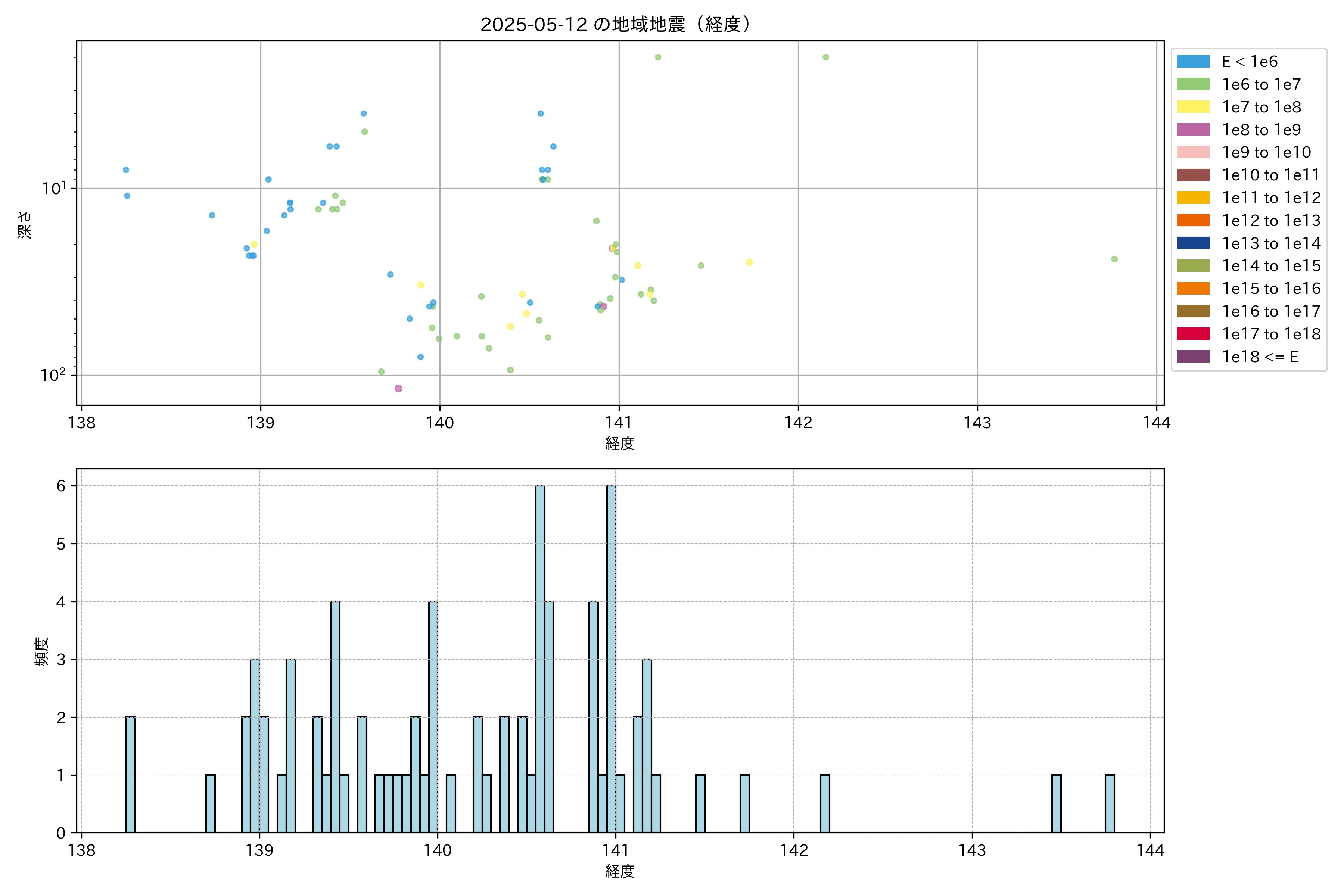Click the green scatter point near longitude 143.8

click(1114, 259)
